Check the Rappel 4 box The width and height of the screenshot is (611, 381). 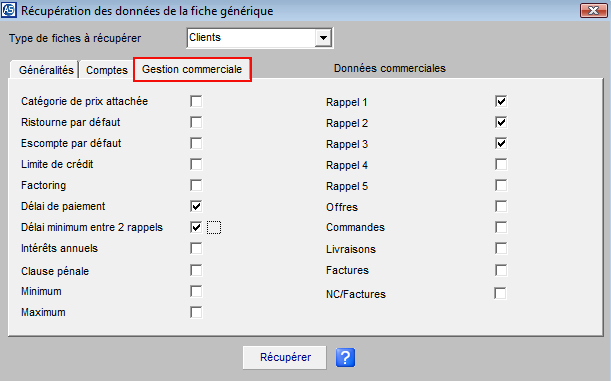(501, 164)
